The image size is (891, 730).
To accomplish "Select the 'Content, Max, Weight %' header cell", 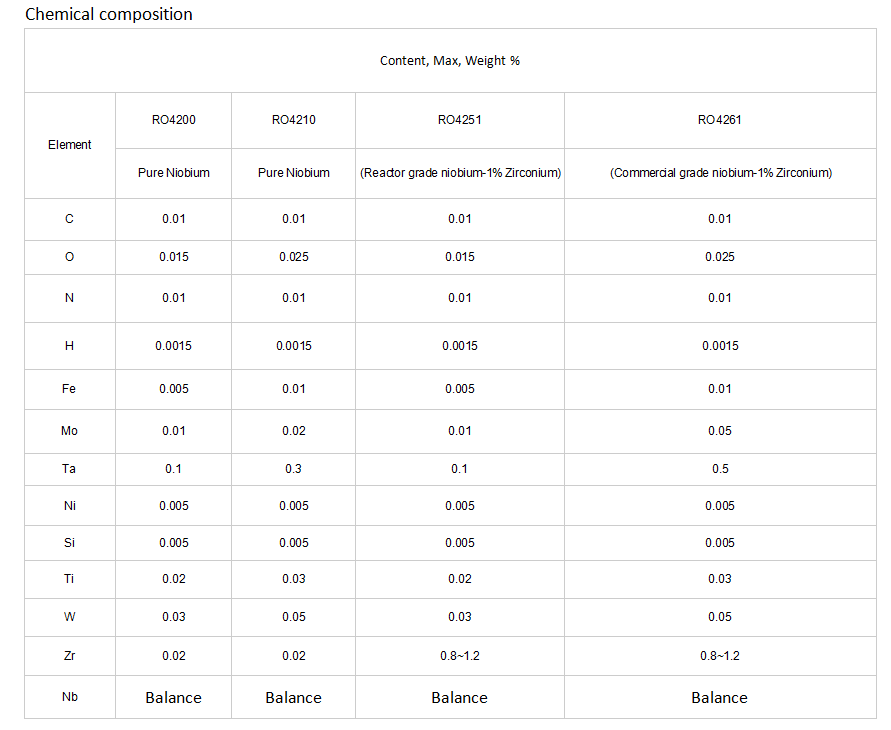I will click(x=450, y=61).
